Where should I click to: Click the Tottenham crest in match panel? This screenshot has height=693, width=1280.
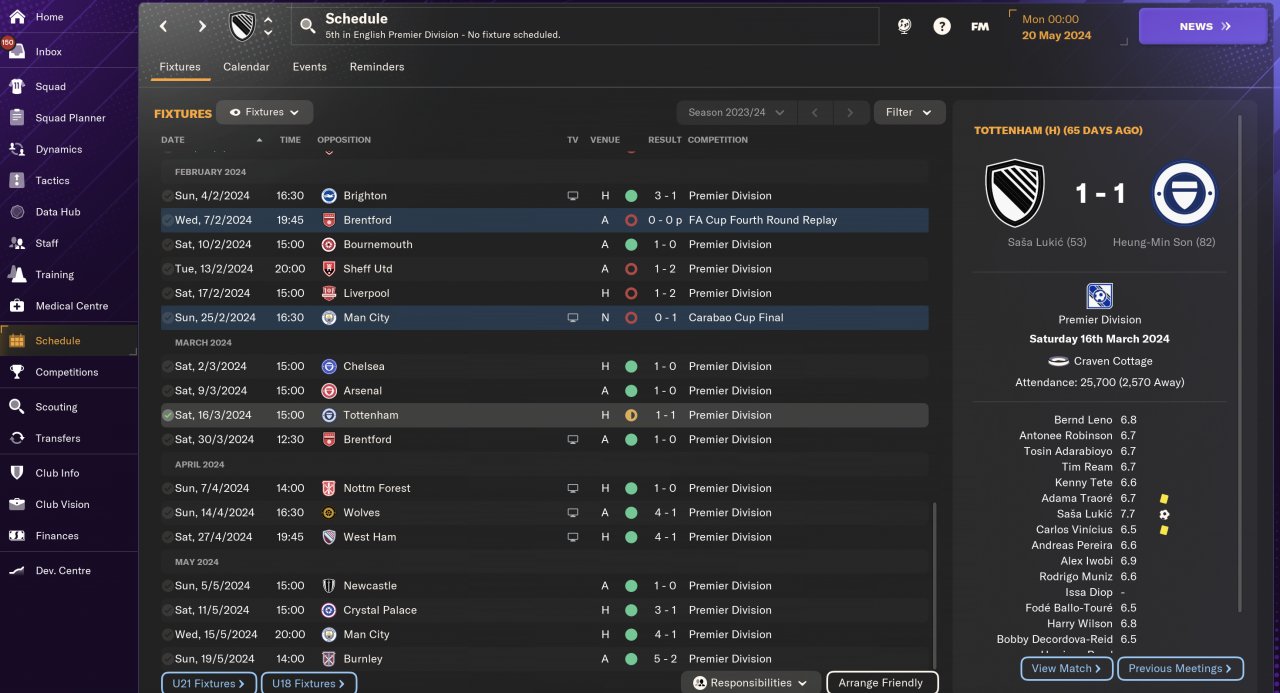click(x=1184, y=194)
